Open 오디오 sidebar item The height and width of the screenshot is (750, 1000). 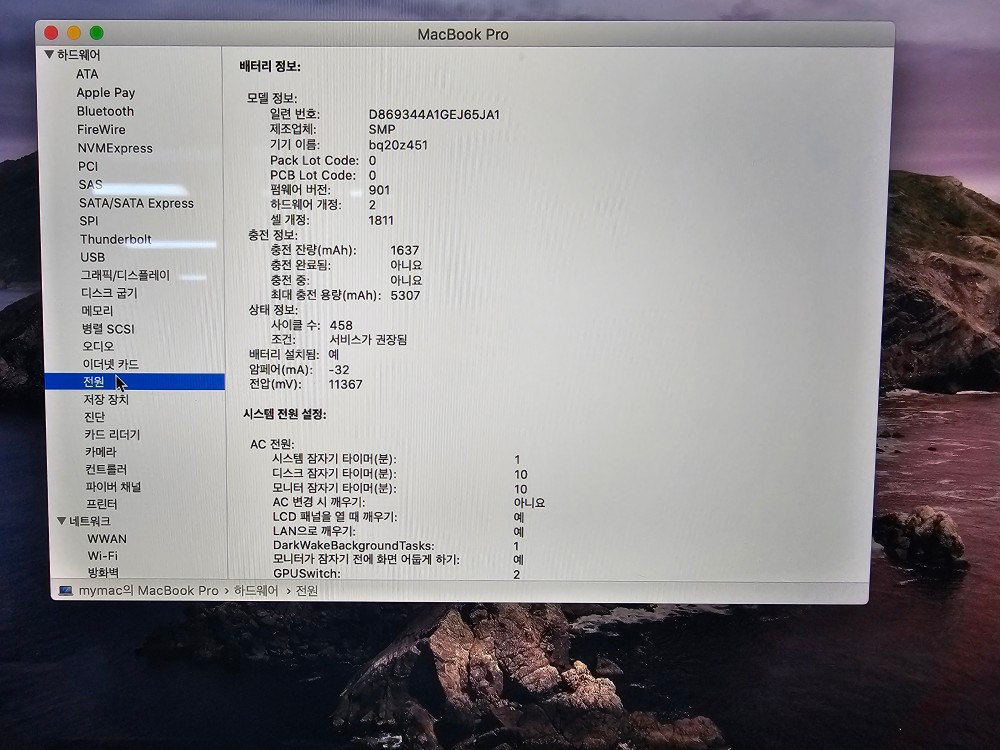(98, 346)
